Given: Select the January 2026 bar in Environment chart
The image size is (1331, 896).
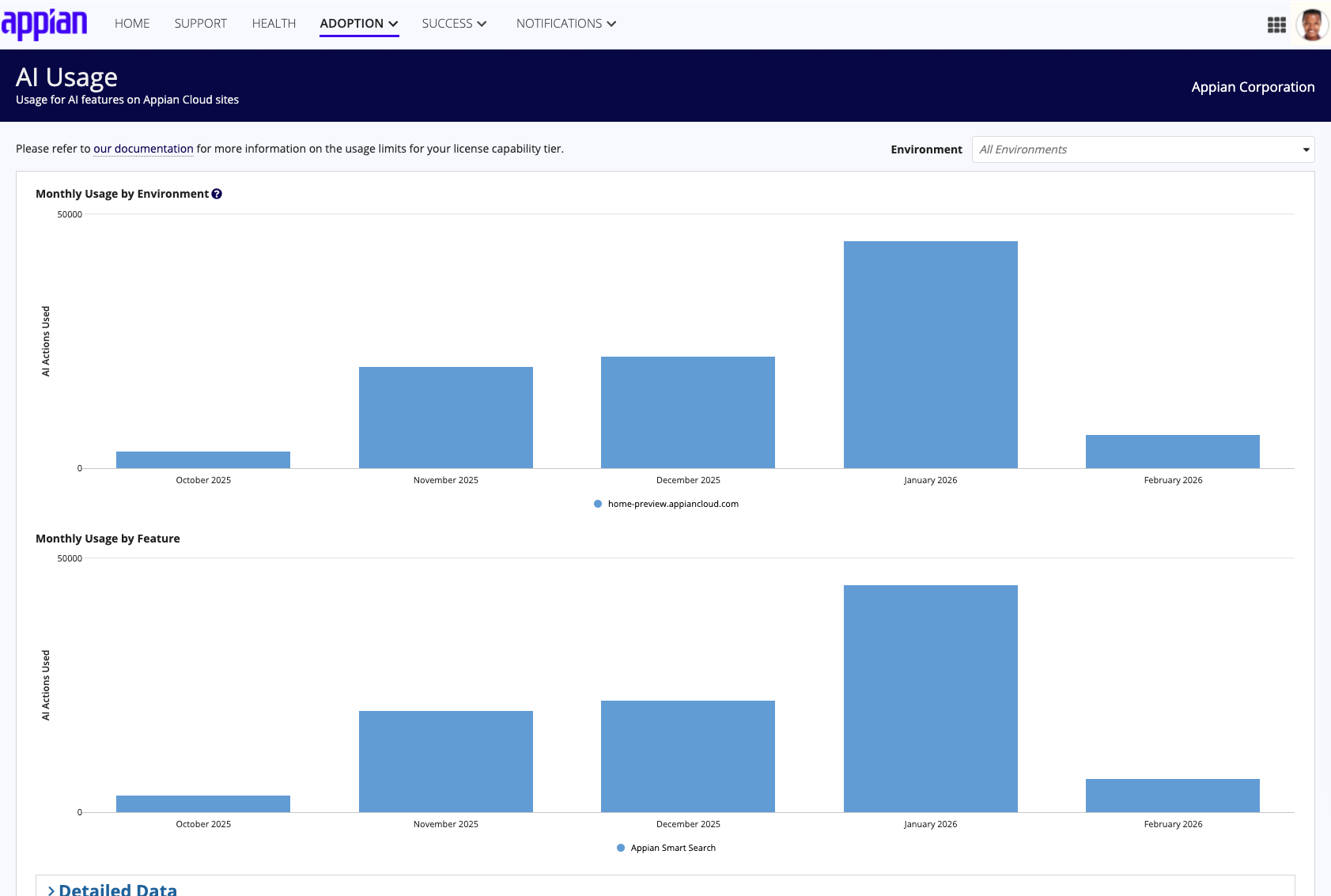Looking at the screenshot, I should pos(930,354).
